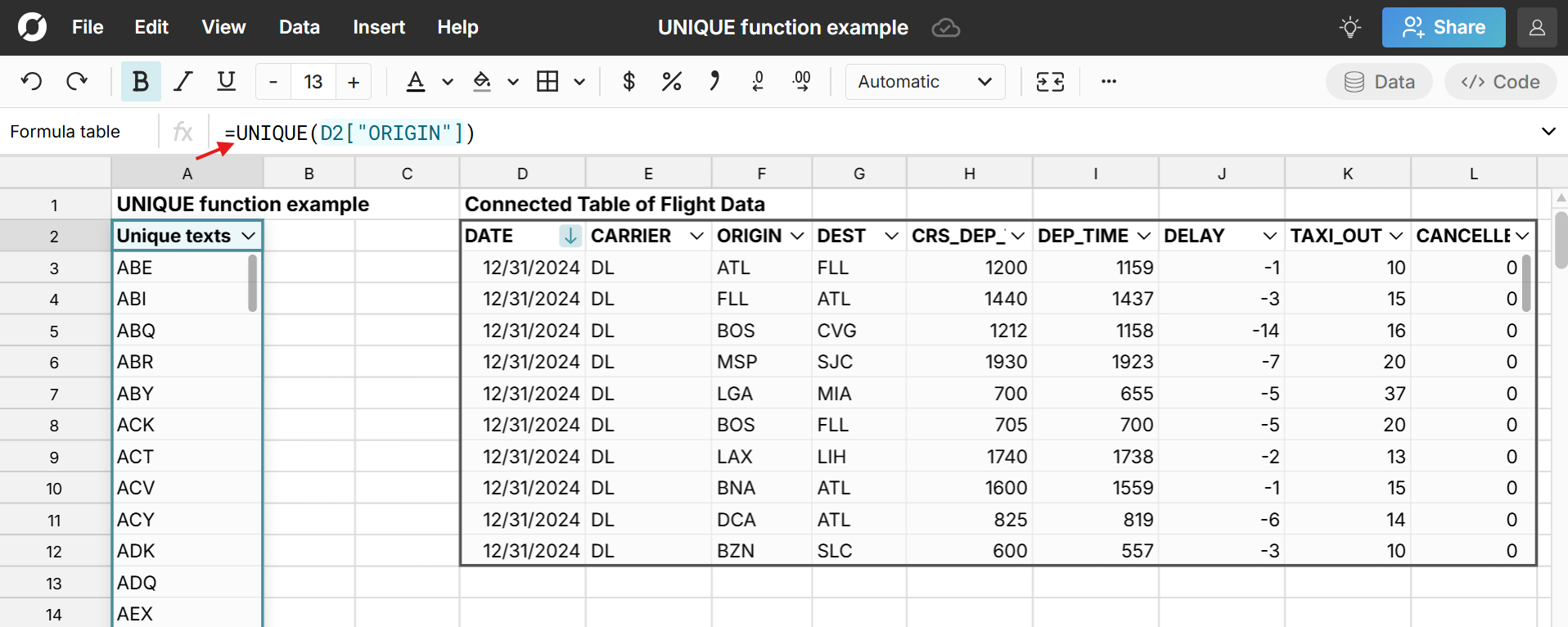Open the Data menu in menu bar
Screen dimensions: 1568x627
299,28
